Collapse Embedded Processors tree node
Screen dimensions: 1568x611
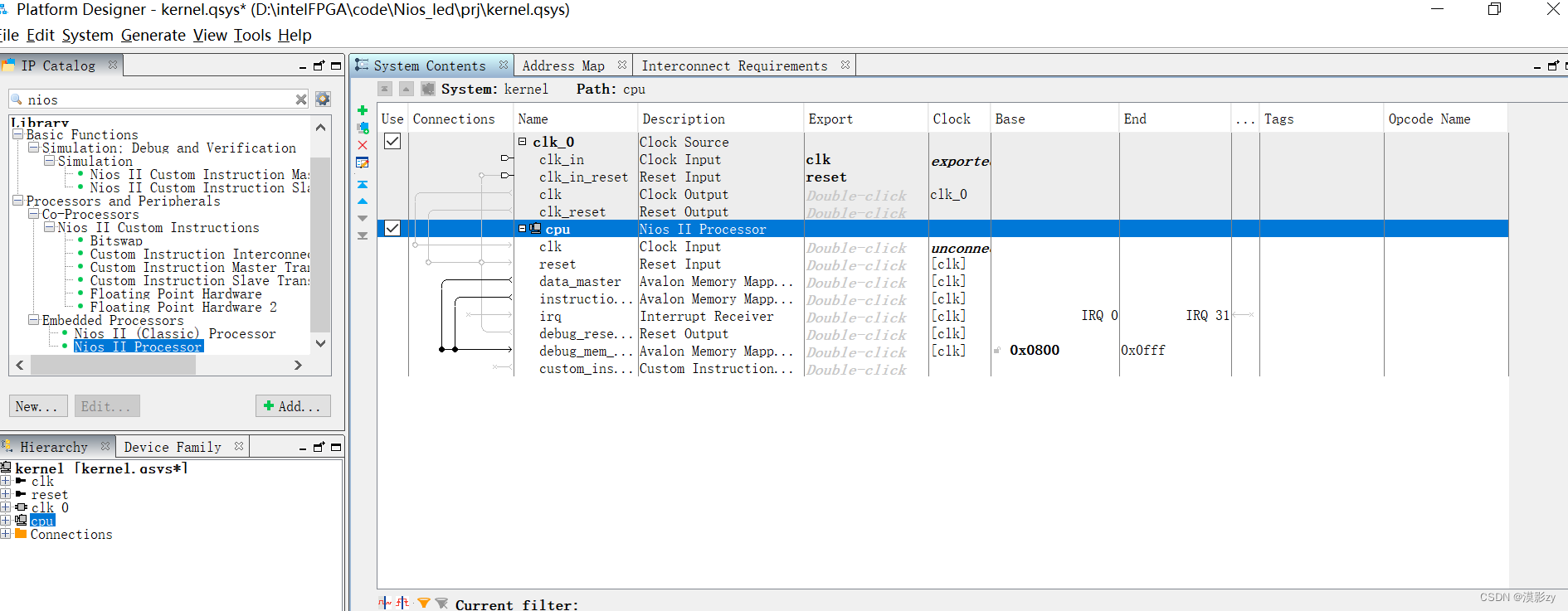[x=34, y=320]
